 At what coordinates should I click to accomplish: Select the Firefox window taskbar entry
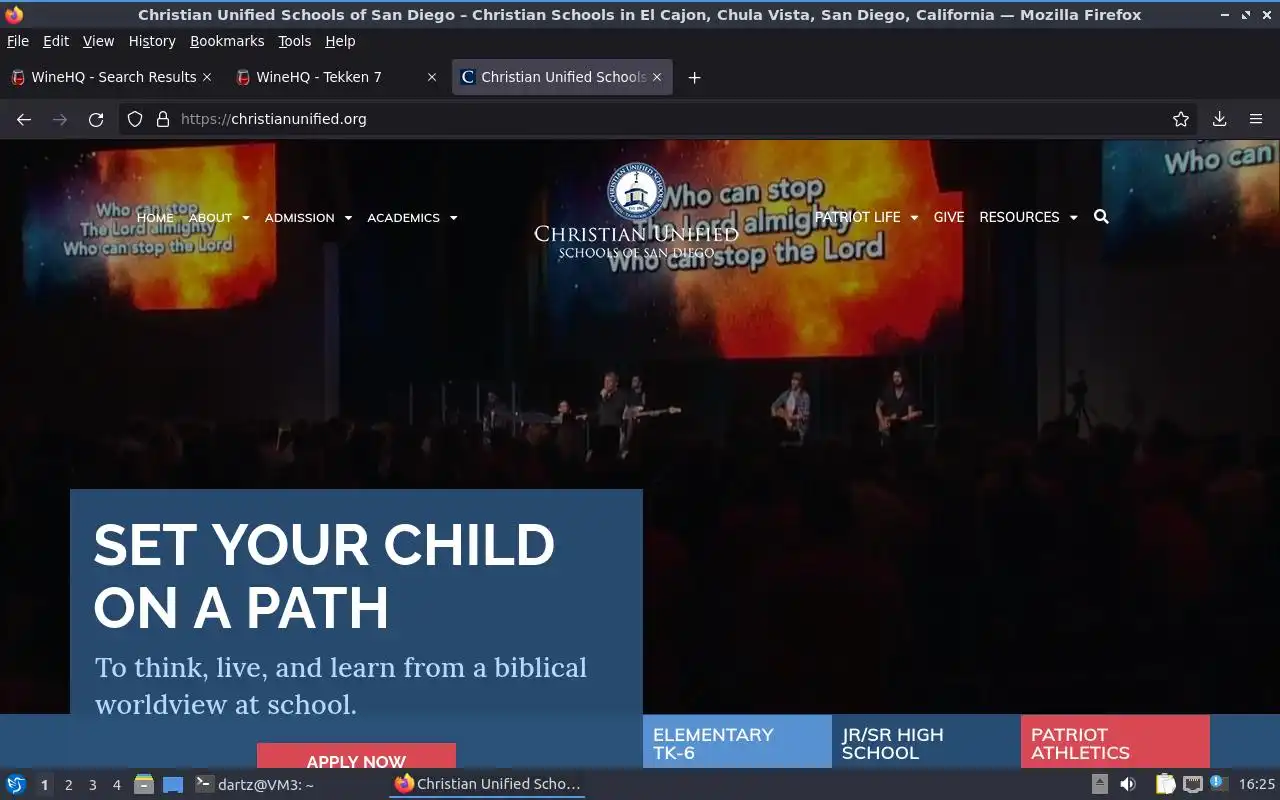[x=487, y=785]
